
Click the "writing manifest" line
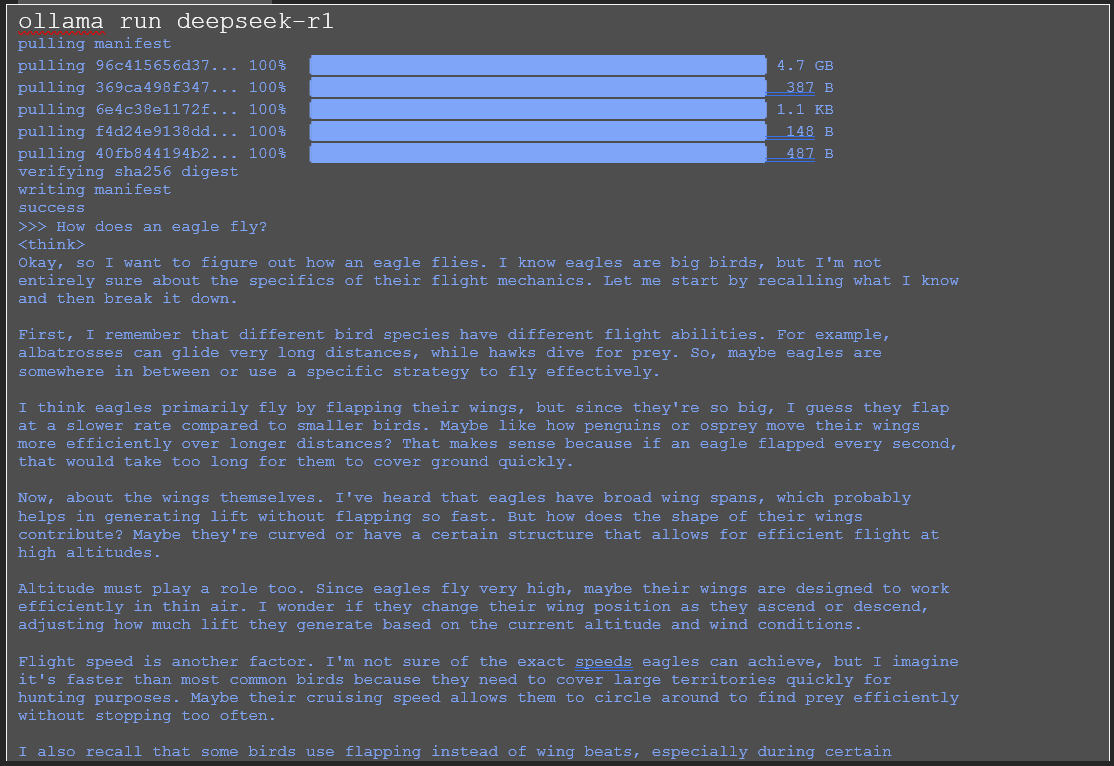[x=94, y=190]
